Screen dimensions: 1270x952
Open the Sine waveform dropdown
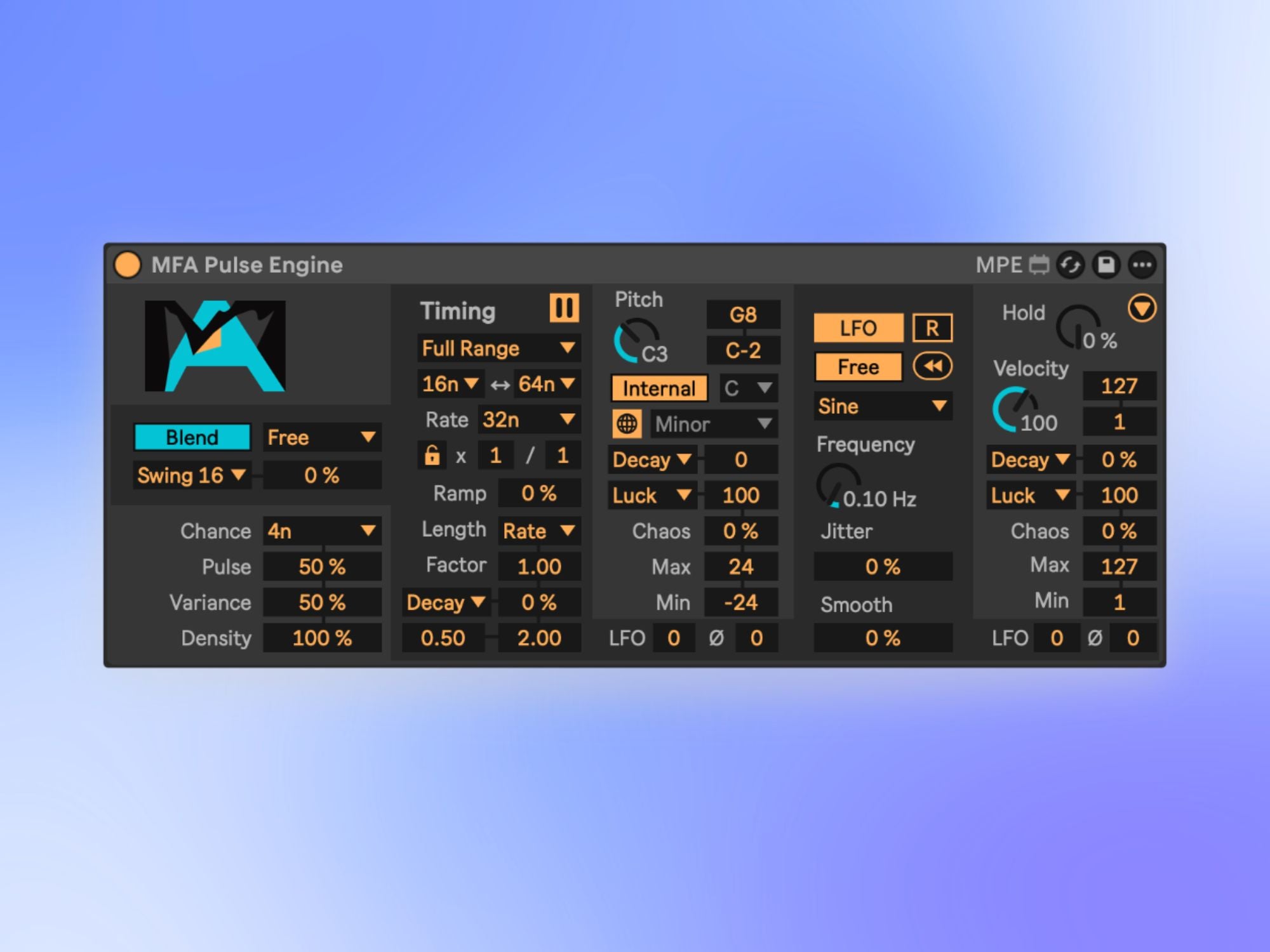click(x=883, y=406)
